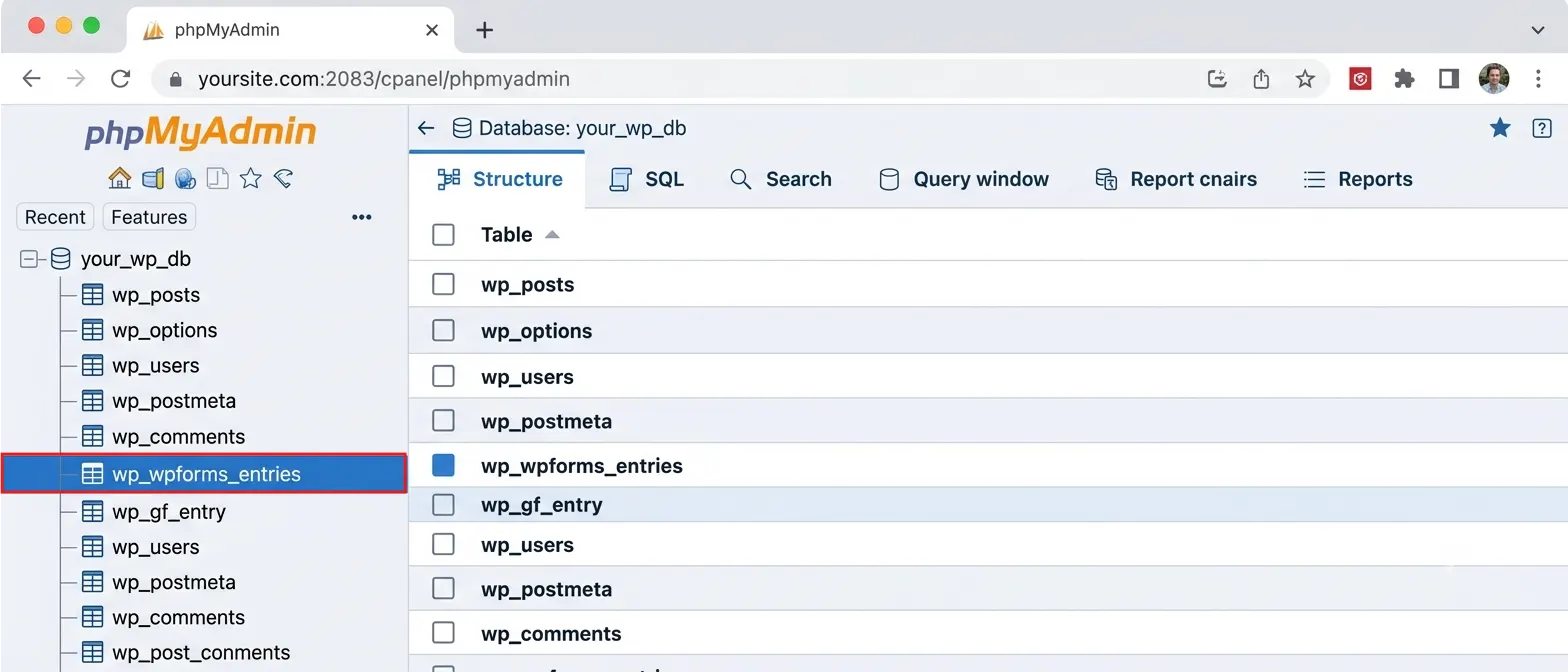
Task: Check the wp_gf_entry row checkbox
Action: (443, 505)
